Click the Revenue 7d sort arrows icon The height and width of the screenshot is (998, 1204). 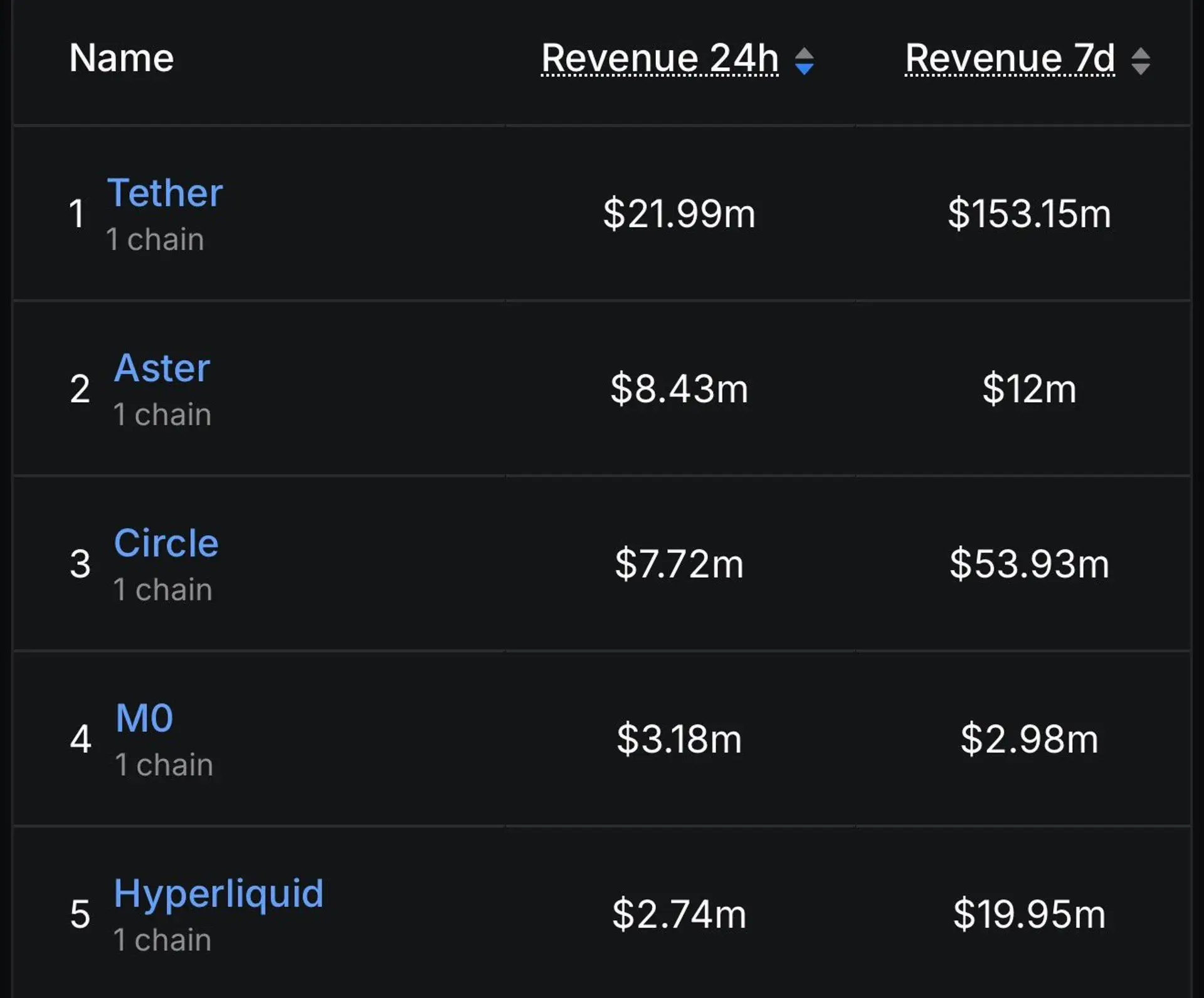1140,61
